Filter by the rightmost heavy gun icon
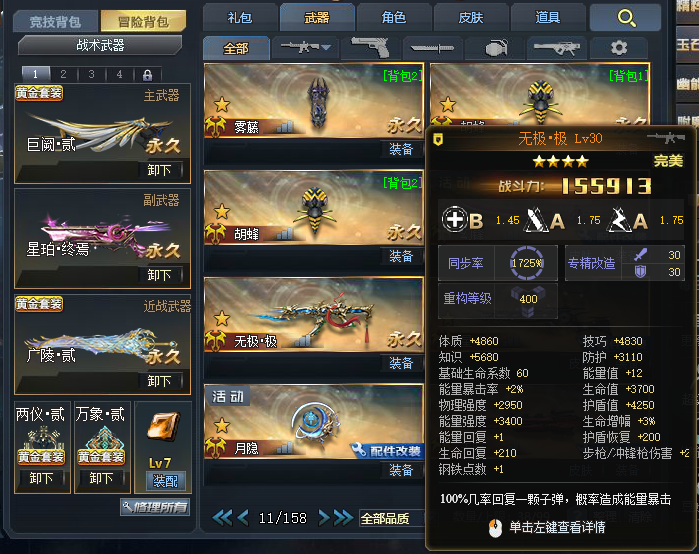Screen dimensions: 699x554 tap(557, 48)
